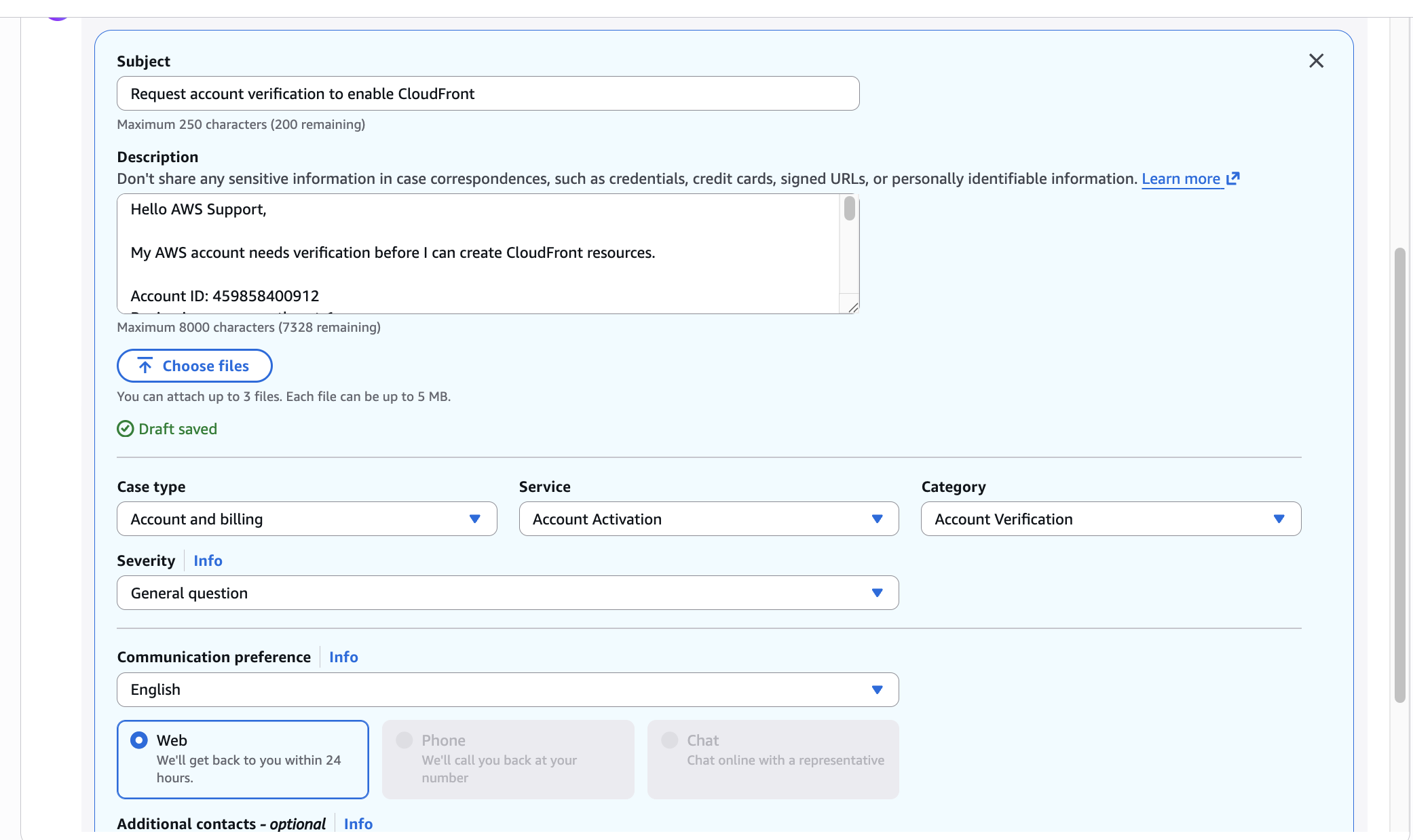Click the page vertical scrollbar thumb

(x=1399, y=475)
